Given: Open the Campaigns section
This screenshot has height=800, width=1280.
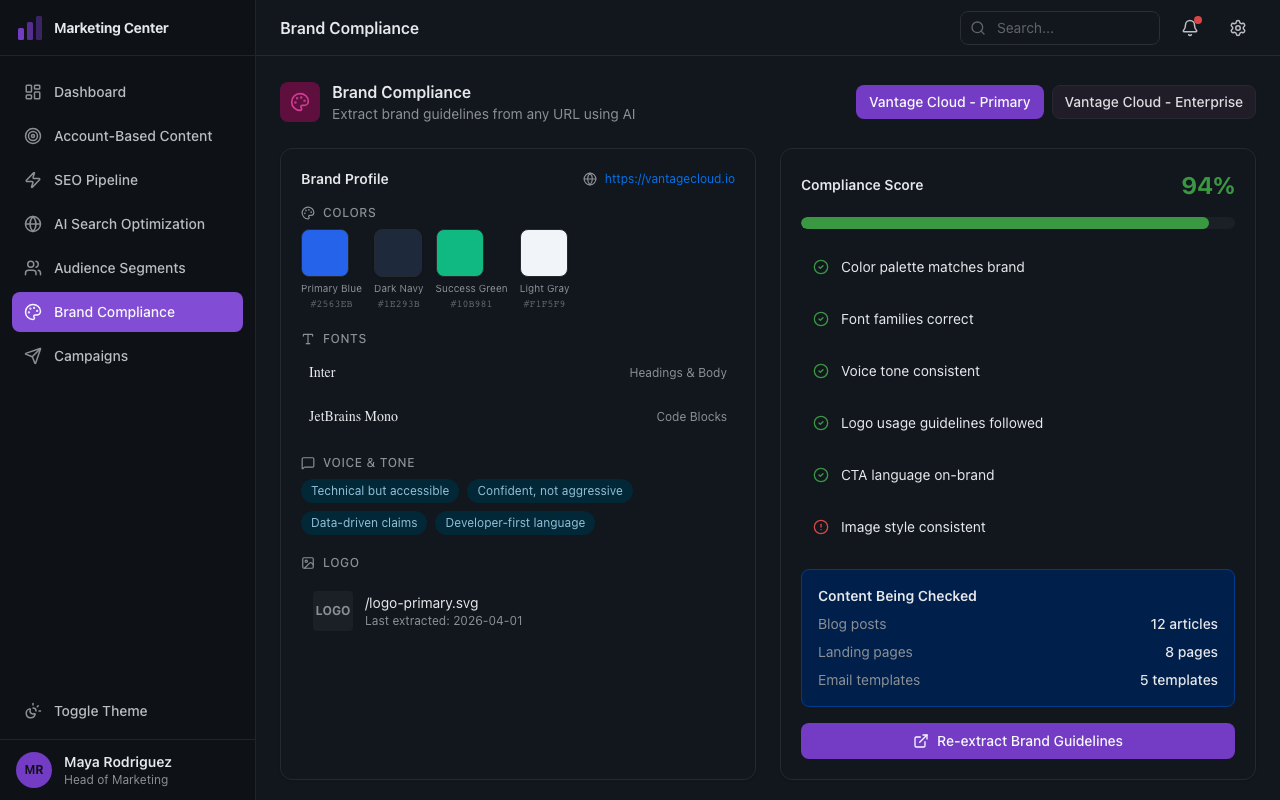Looking at the screenshot, I should [x=91, y=355].
